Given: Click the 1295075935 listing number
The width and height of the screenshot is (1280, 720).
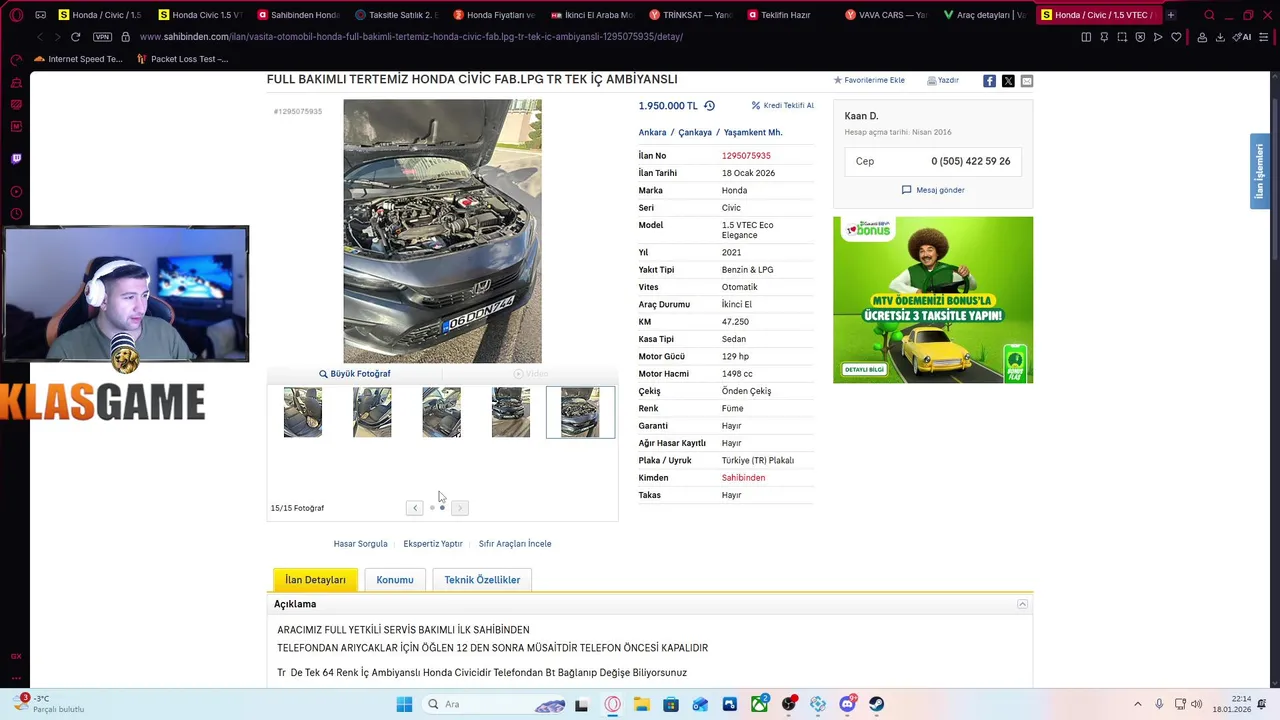Looking at the screenshot, I should pyautogui.click(x=746, y=156).
